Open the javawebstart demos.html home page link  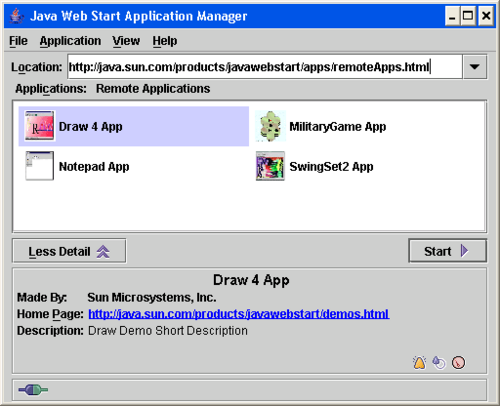(239, 314)
